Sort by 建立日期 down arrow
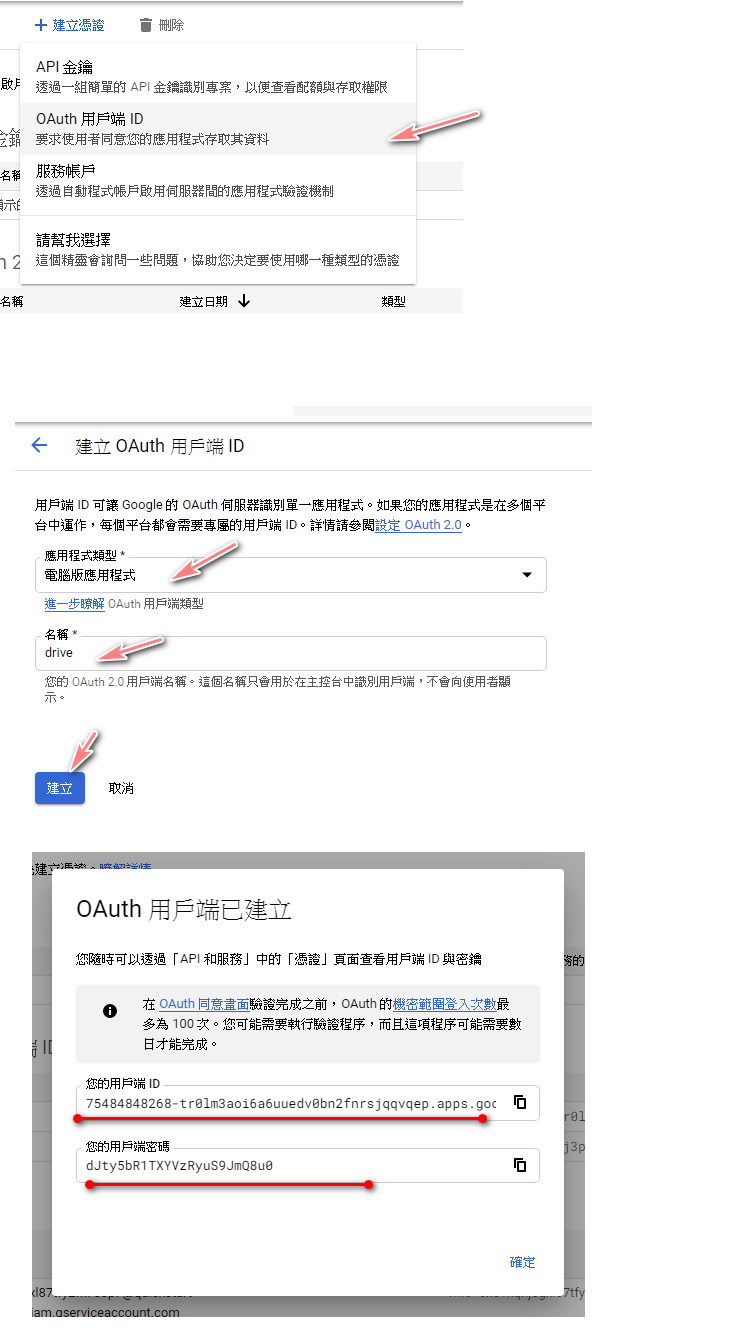The width and height of the screenshot is (750, 1336). 244,301
